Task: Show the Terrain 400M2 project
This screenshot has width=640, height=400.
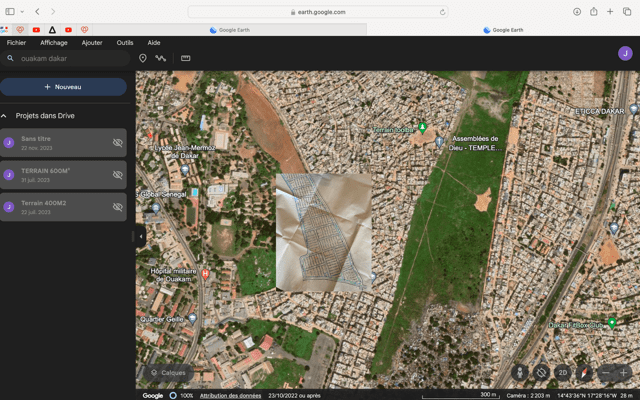Action: [117, 207]
